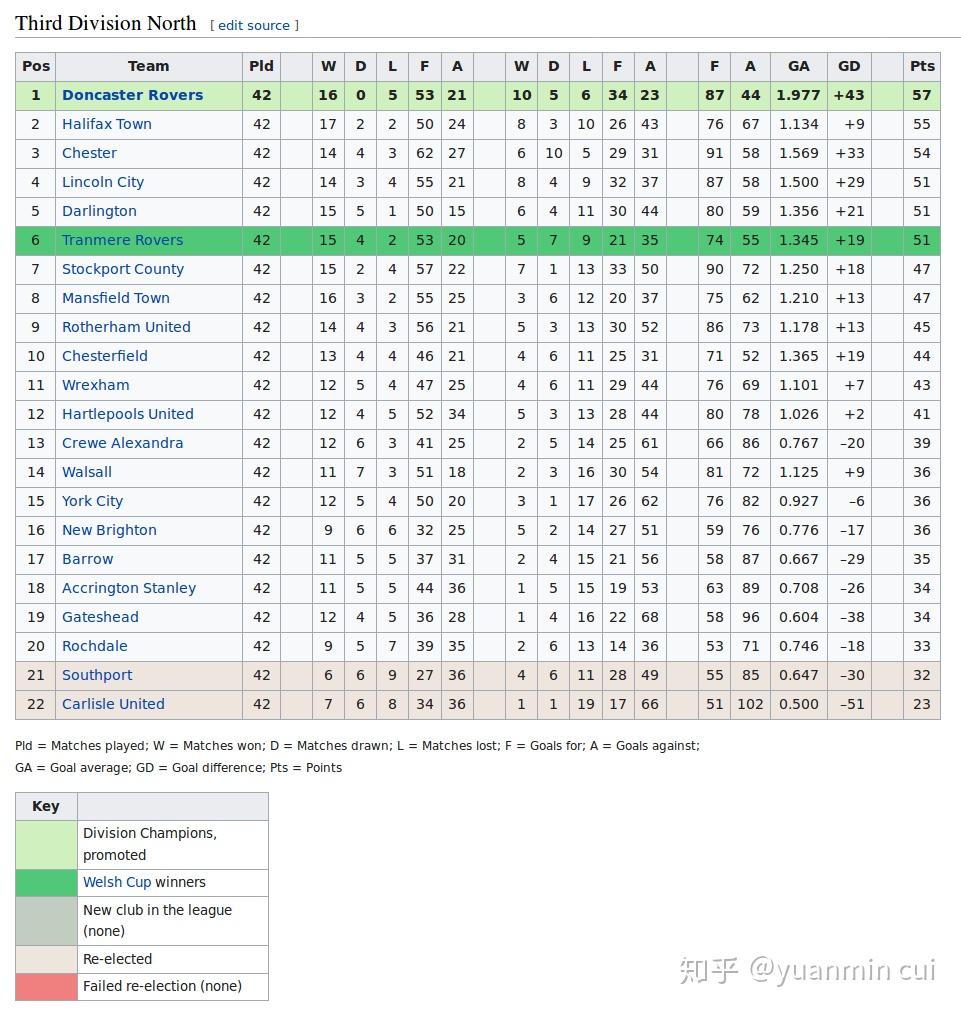
Task: Click the GD column header
Action: pos(849,66)
